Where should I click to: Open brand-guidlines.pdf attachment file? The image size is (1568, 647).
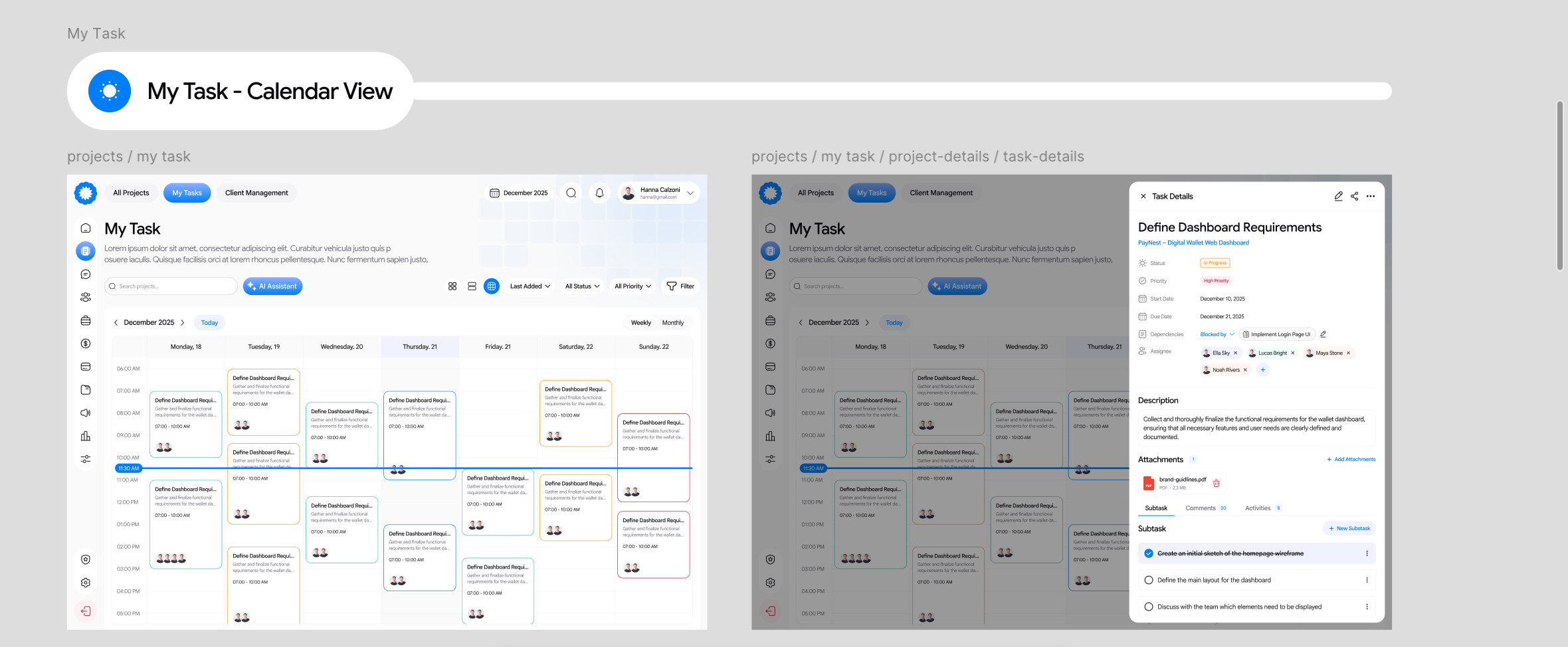[x=1182, y=483]
